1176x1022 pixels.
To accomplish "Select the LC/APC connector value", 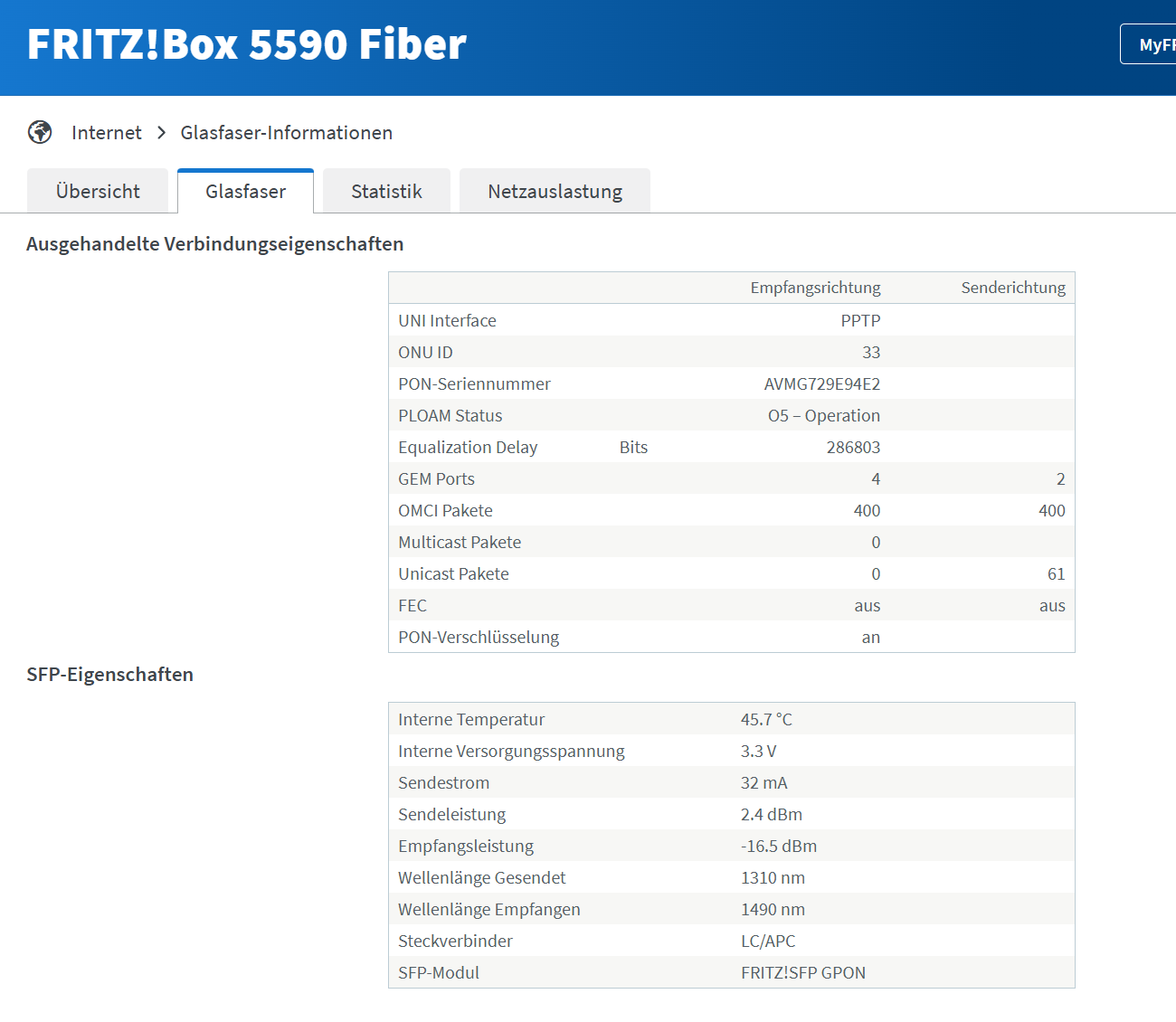I will [x=768, y=942].
